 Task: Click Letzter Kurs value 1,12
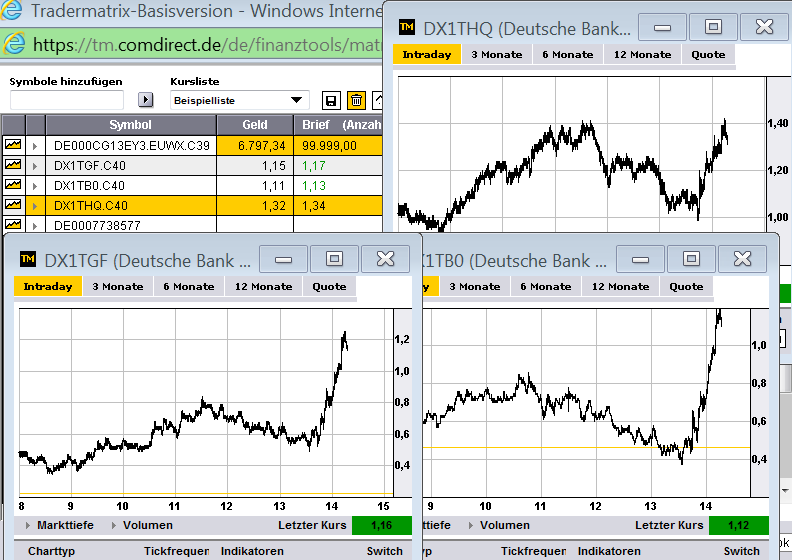coord(738,525)
